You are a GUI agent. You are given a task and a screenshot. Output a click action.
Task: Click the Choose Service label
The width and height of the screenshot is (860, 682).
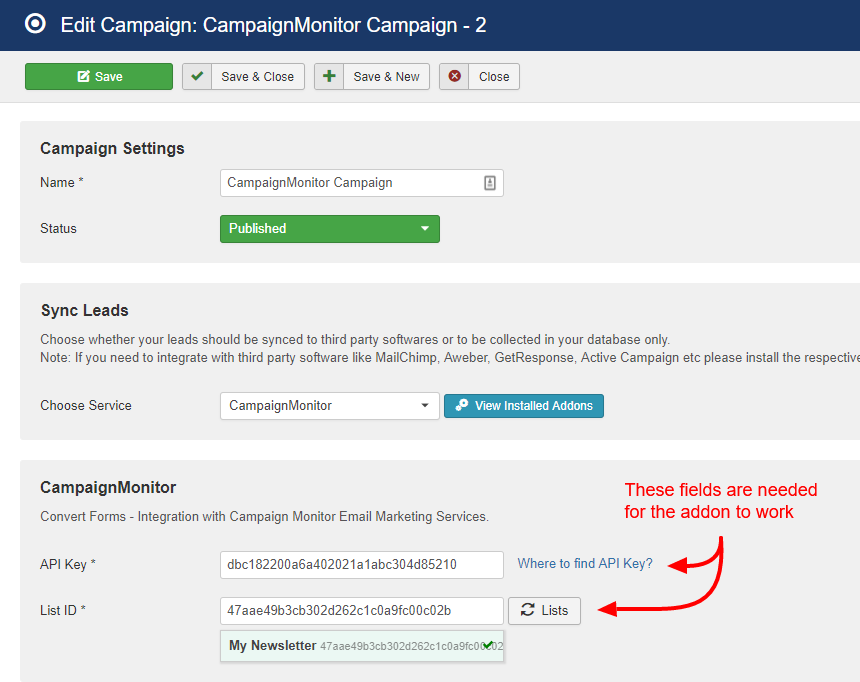[x=86, y=405]
